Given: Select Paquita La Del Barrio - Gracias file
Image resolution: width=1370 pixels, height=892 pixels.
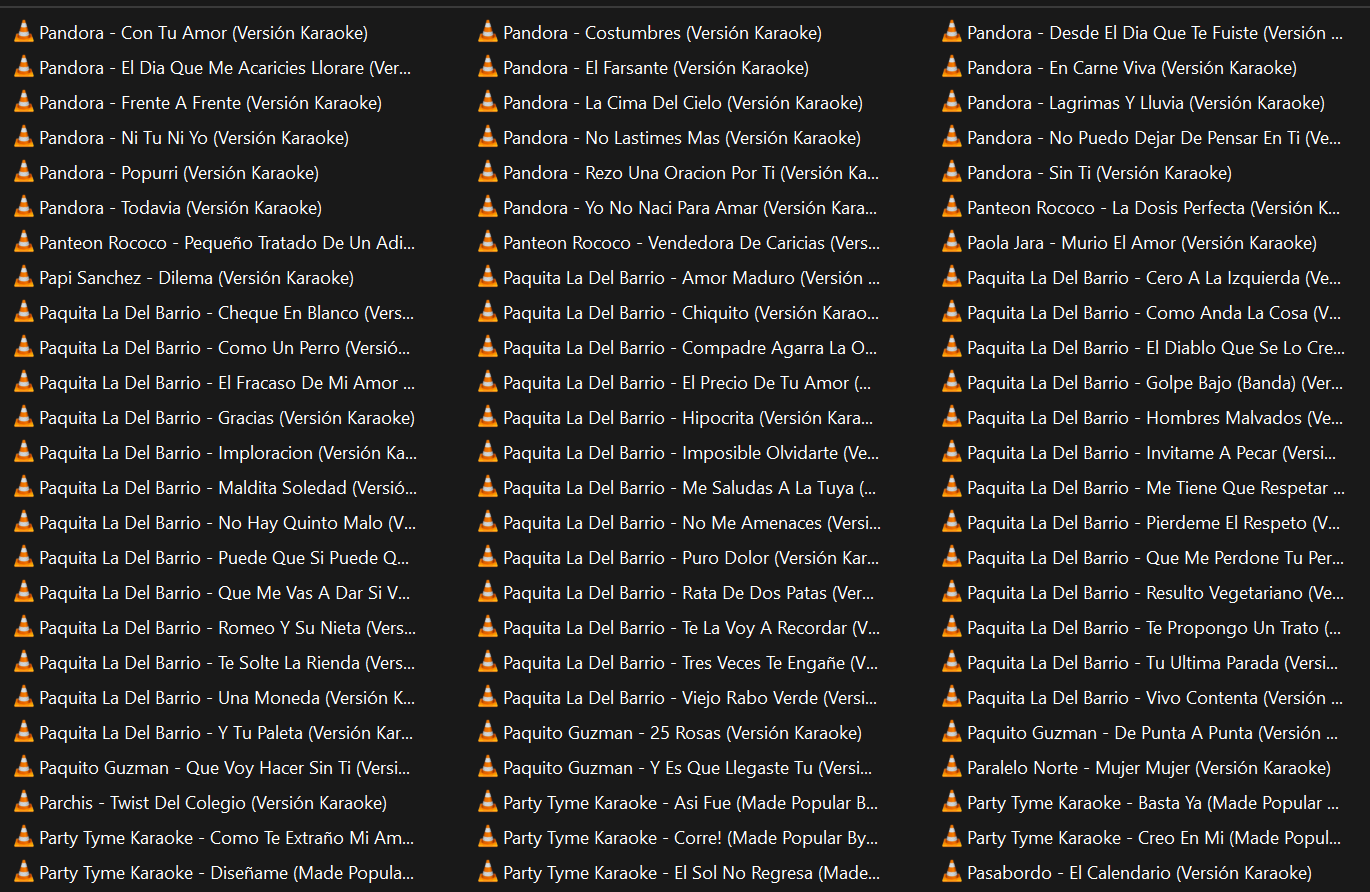Looking at the screenshot, I should click(x=226, y=418).
